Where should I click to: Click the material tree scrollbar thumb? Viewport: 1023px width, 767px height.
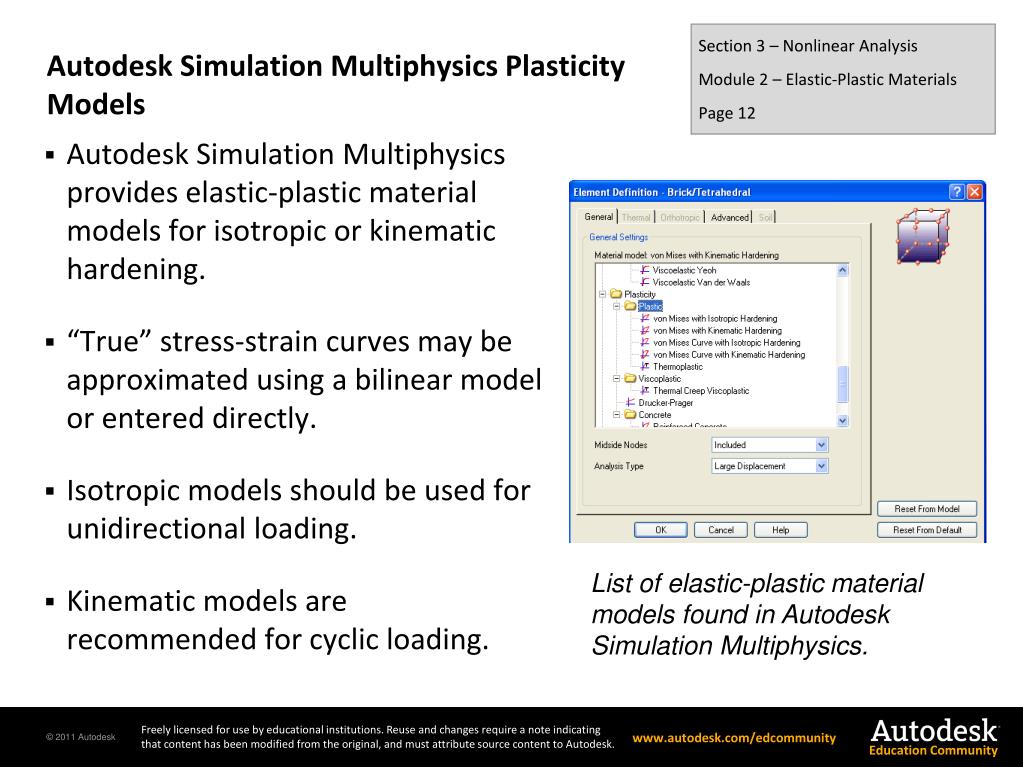click(842, 385)
